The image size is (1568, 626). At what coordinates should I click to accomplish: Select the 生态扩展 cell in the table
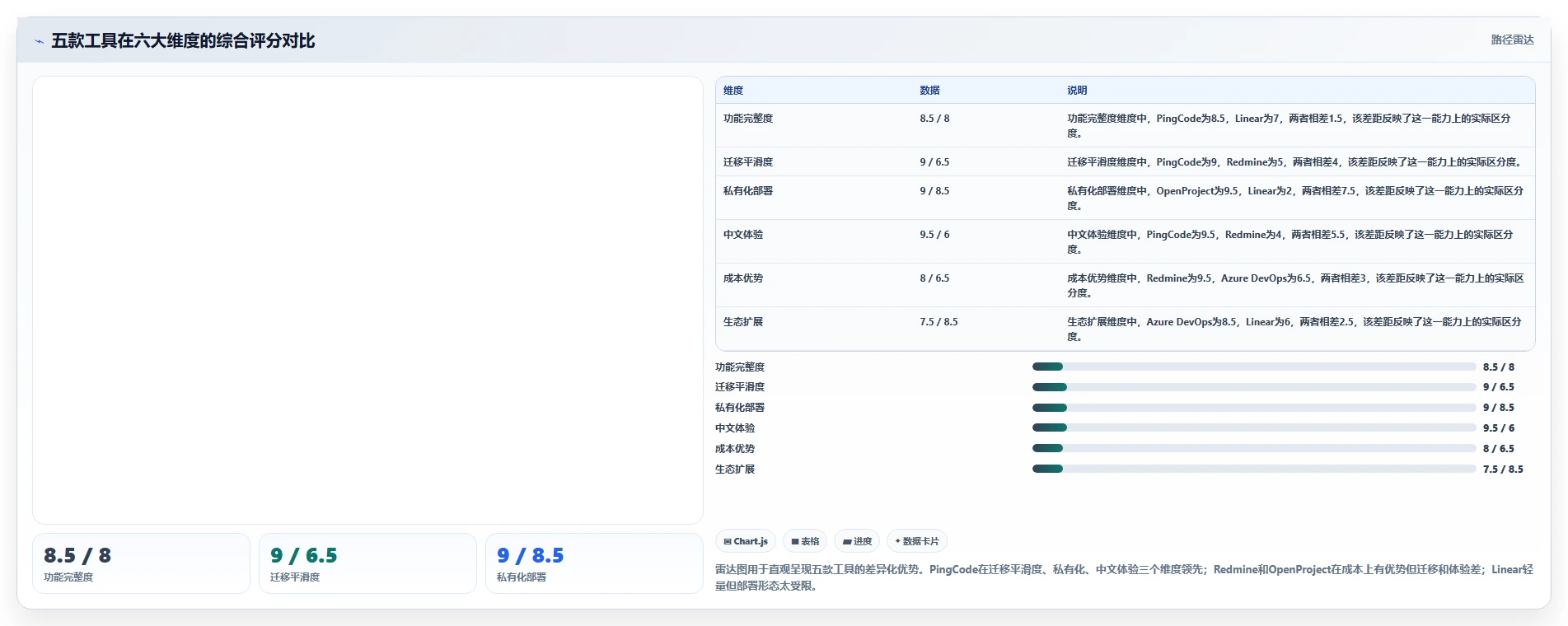[x=743, y=322]
